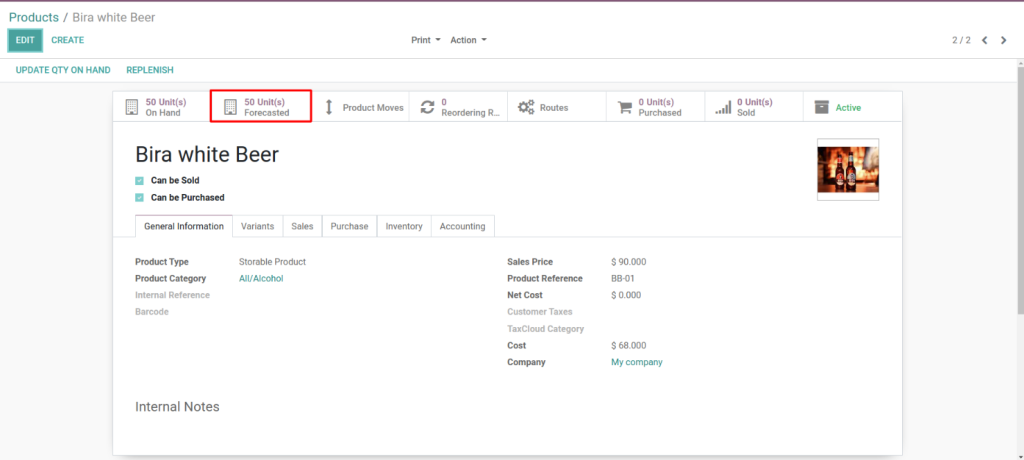Open the Print dropdown menu
Viewport: 1024px width, 460px height.
pos(426,41)
